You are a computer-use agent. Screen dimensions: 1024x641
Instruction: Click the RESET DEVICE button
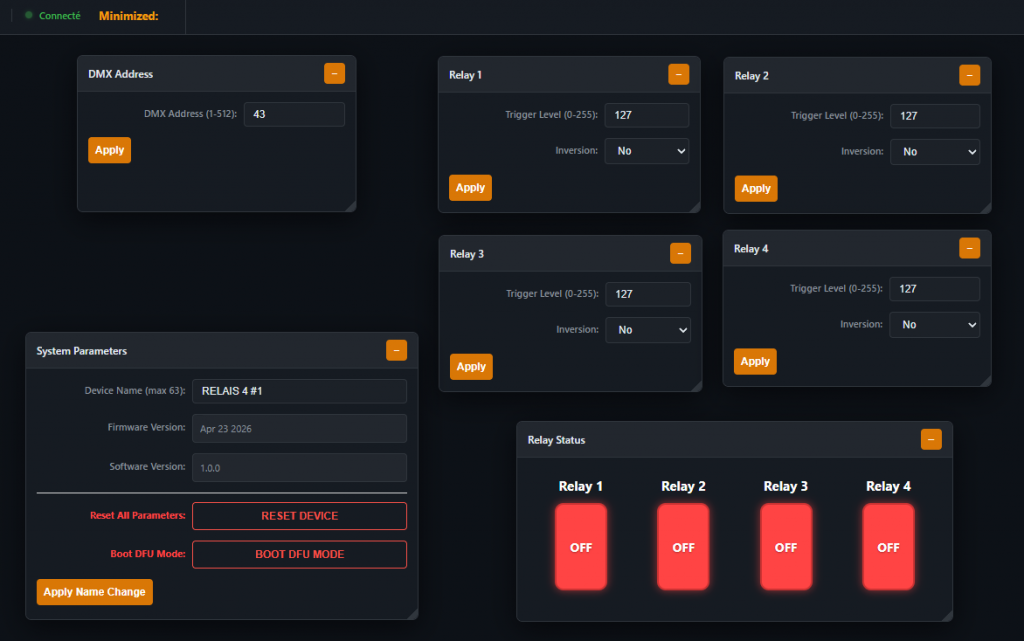tap(299, 516)
